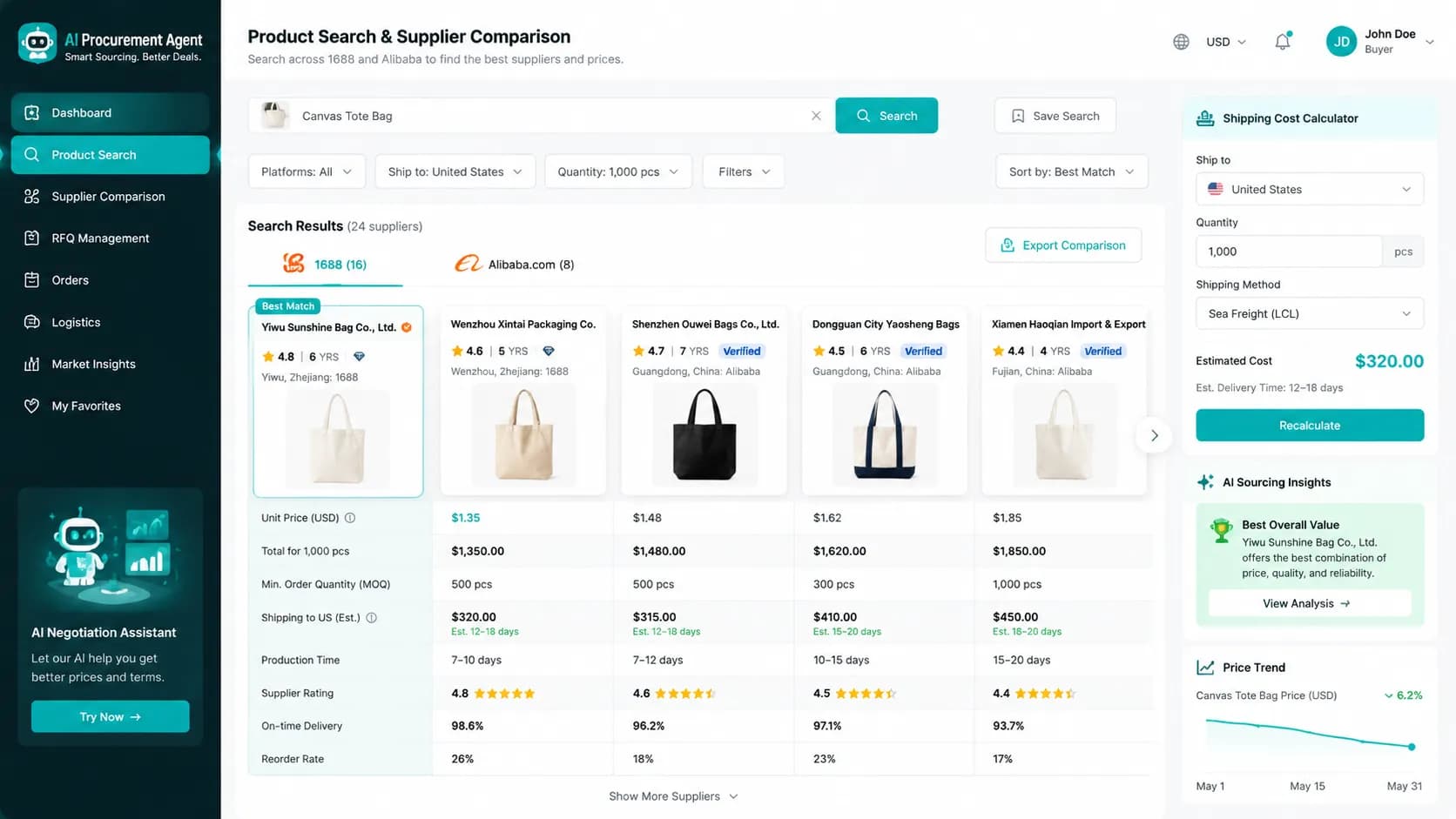Click the Recalculate button

1309,425
